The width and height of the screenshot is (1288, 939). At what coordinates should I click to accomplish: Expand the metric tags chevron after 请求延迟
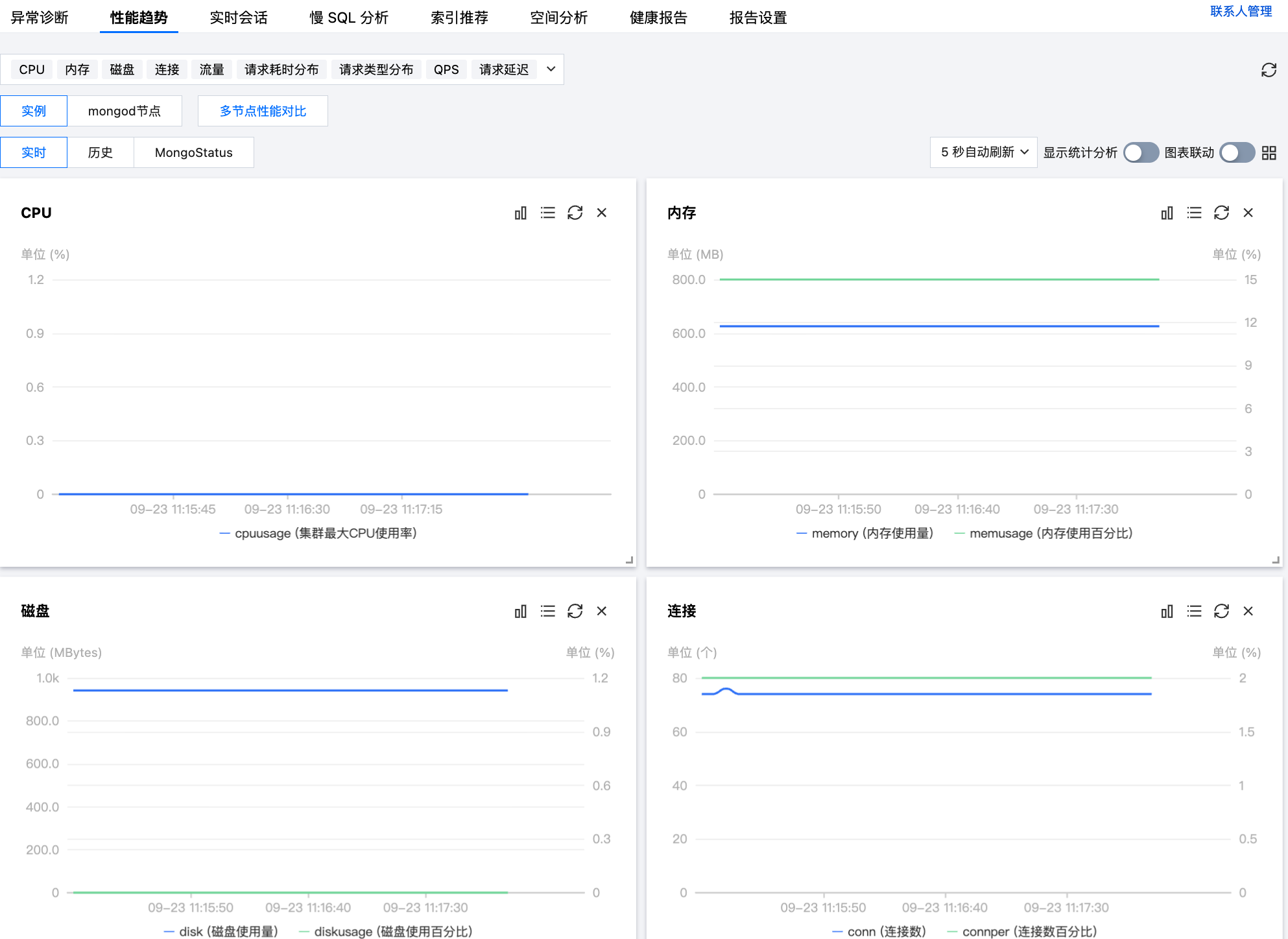551,69
